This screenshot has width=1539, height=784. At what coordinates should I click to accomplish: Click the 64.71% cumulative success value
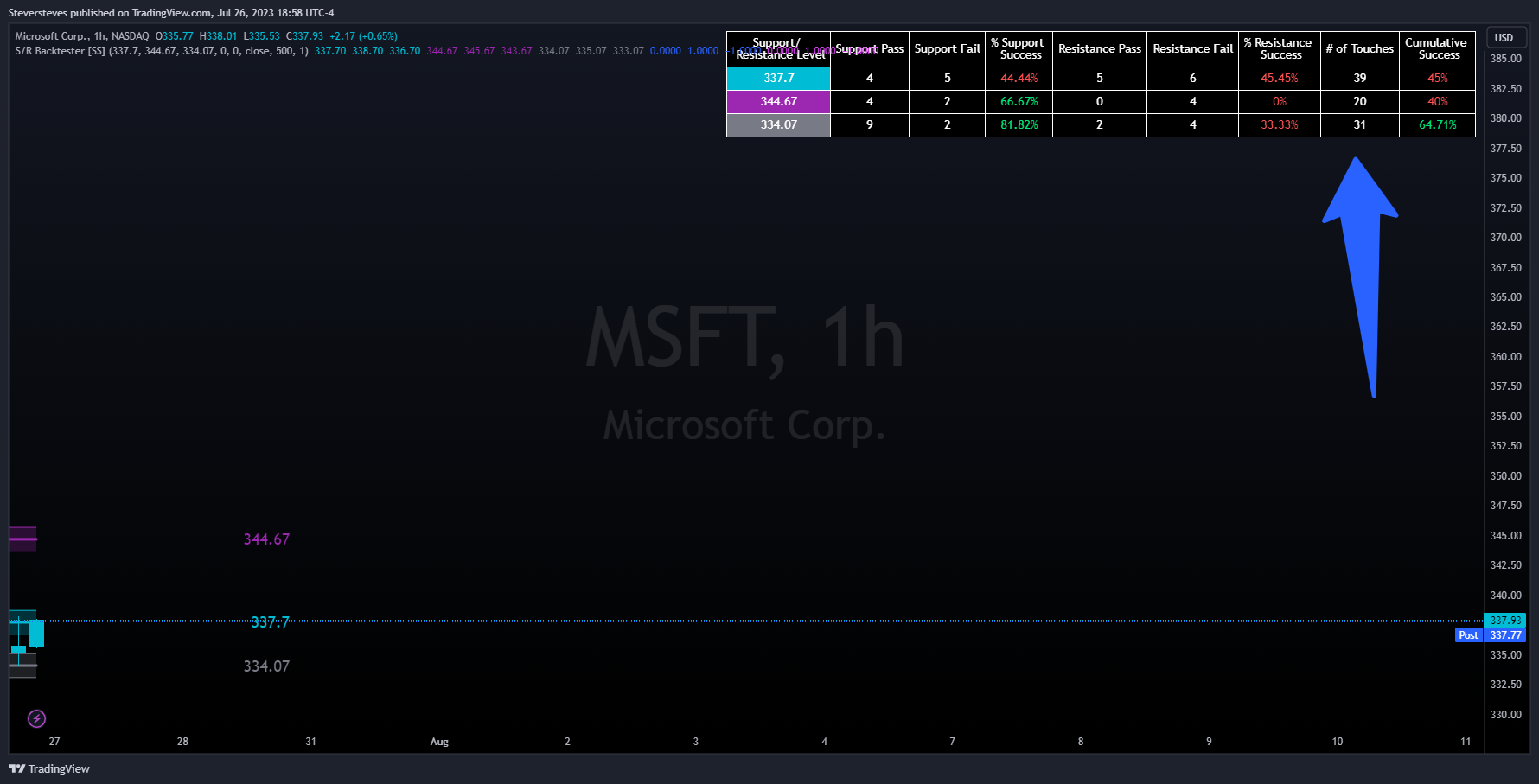[x=1438, y=124]
